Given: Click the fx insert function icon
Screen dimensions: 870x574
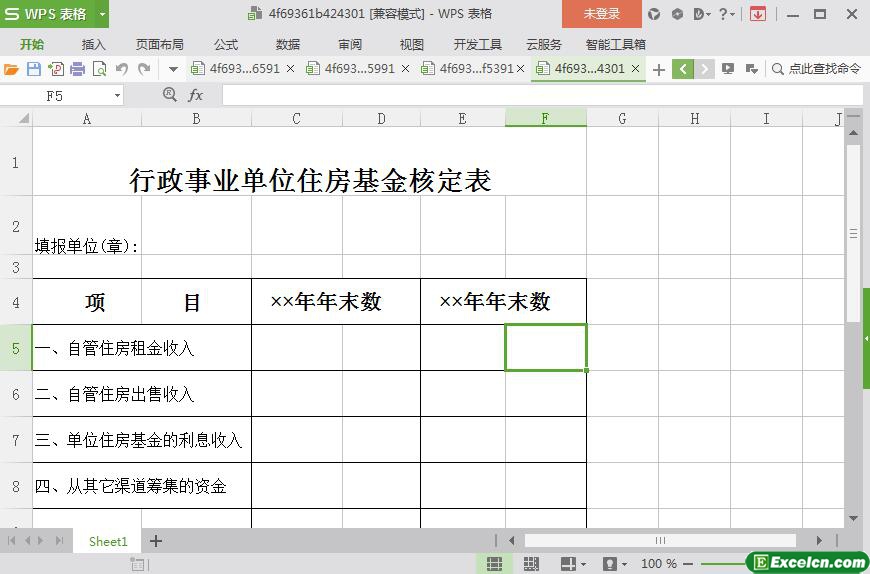Looking at the screenshot, I should [195, 95].
